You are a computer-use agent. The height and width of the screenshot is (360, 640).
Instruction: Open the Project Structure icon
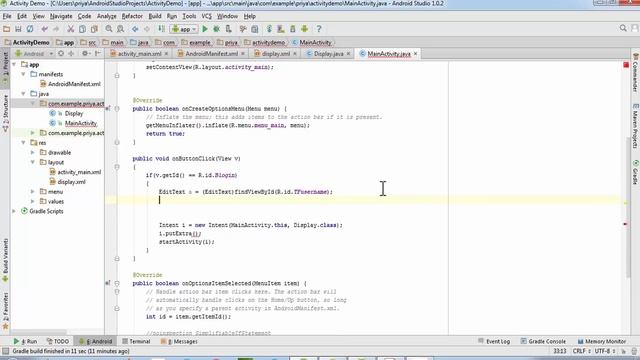[x=255, y=29]
